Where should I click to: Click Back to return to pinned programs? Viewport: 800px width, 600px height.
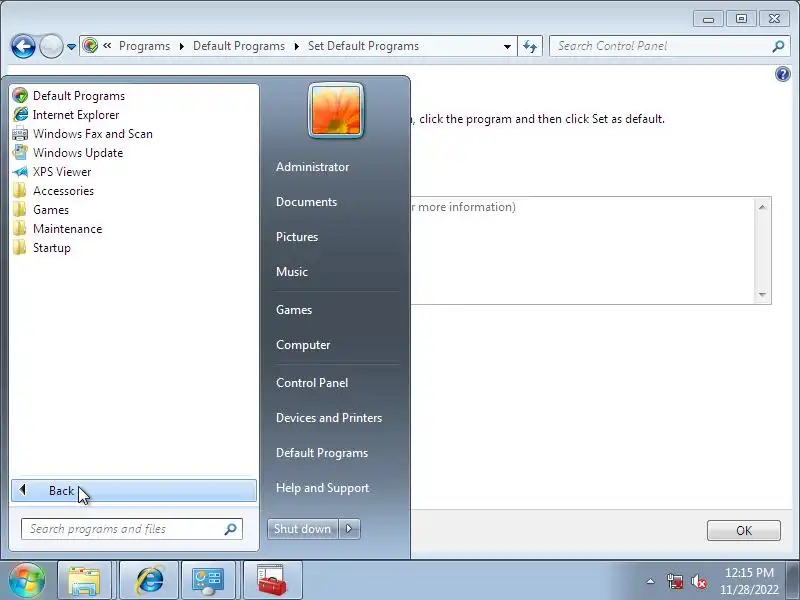point(134,490)
